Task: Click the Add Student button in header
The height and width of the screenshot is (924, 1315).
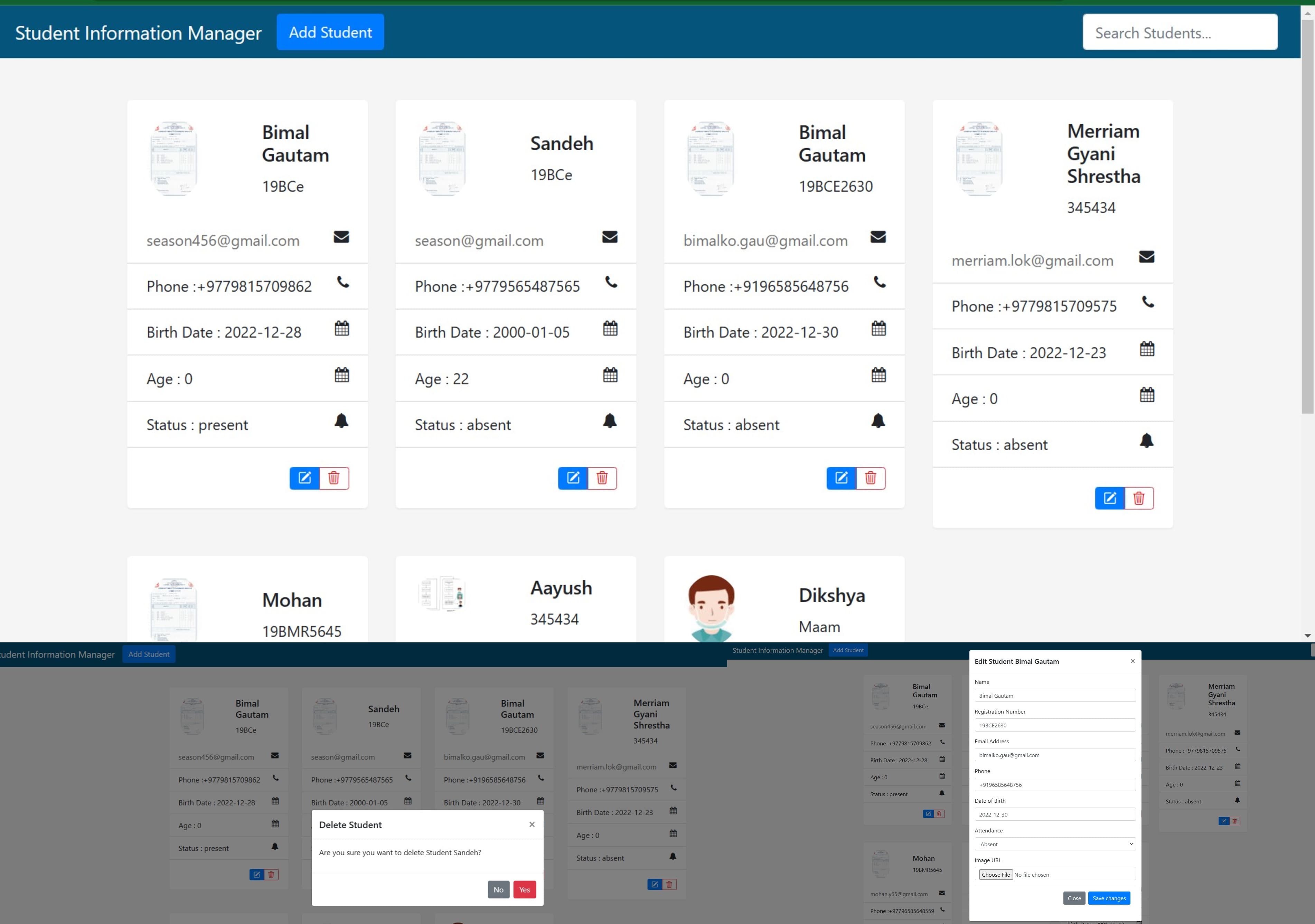Action: pos(330,32)
